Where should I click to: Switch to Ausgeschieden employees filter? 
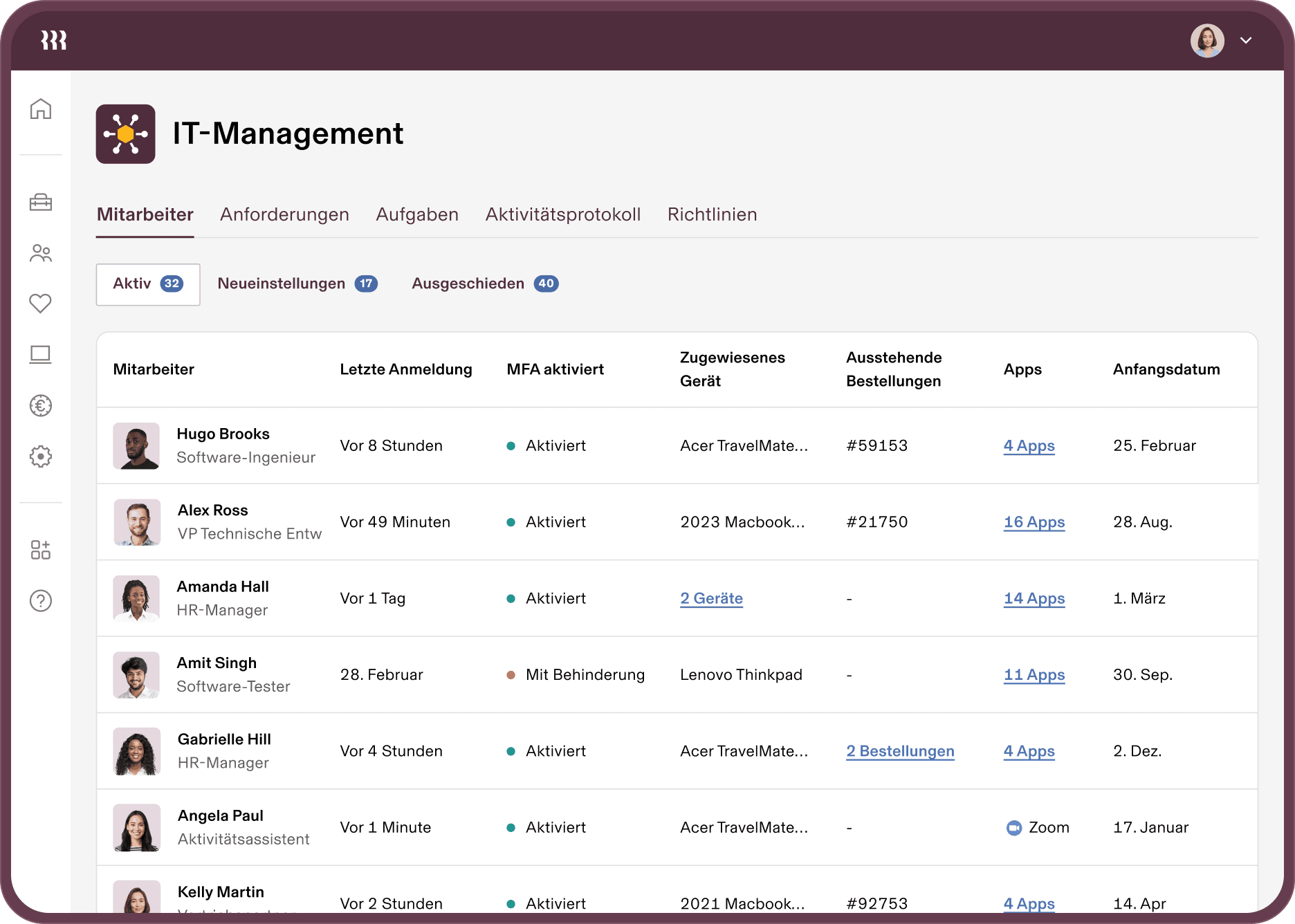pyautogui.click(x=484, y=284)
